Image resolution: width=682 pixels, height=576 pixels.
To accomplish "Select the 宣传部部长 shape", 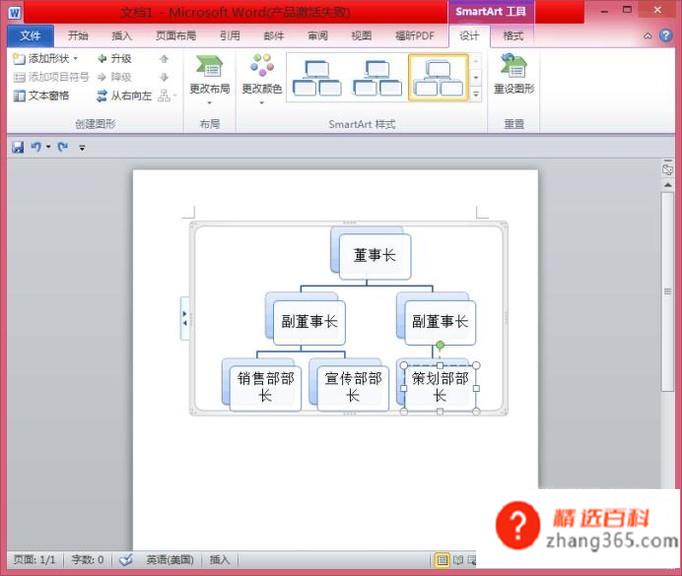I will [353, 388].
